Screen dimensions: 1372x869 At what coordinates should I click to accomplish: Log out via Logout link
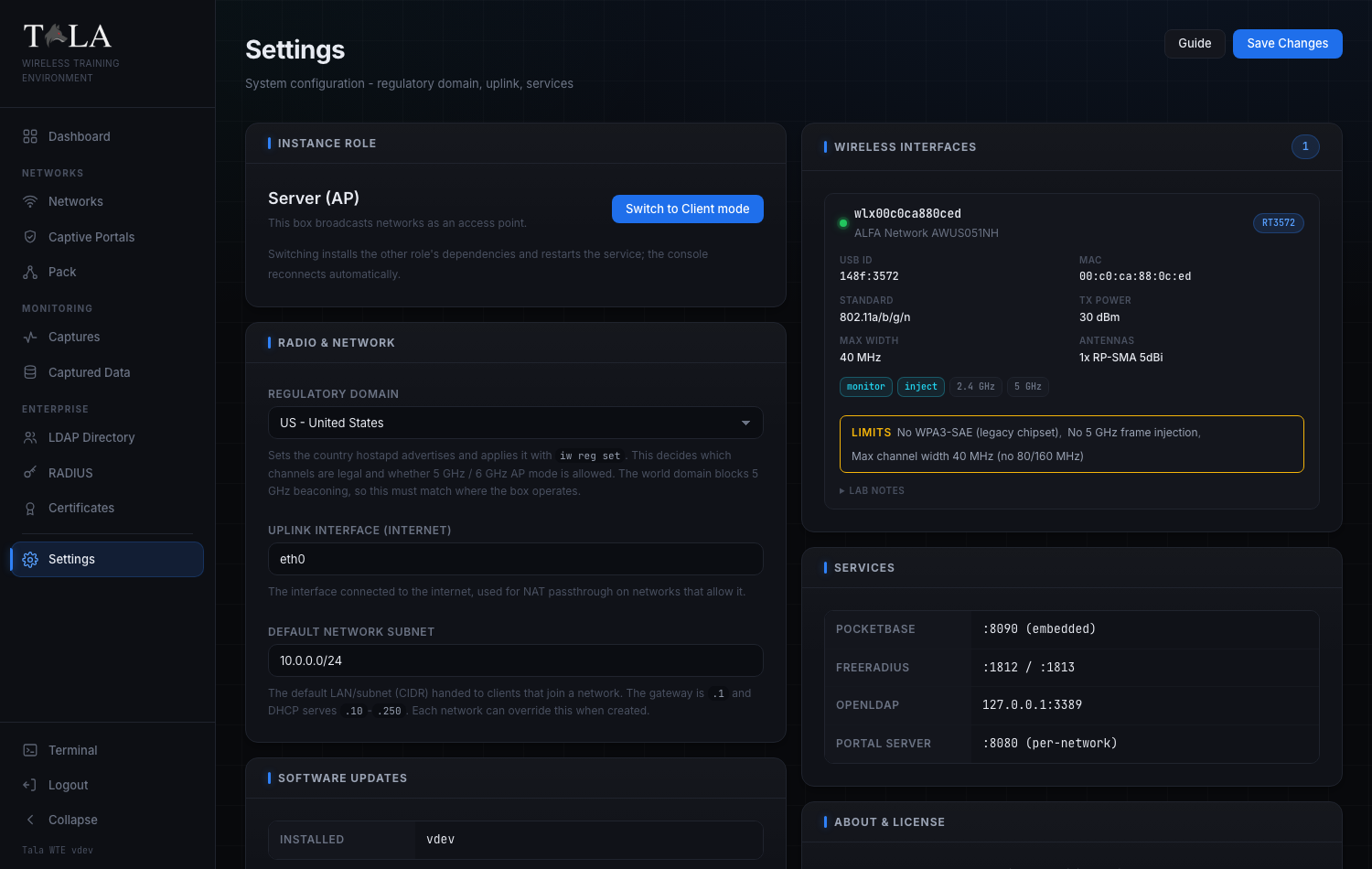pyautogui.click(x=107, y=785)
